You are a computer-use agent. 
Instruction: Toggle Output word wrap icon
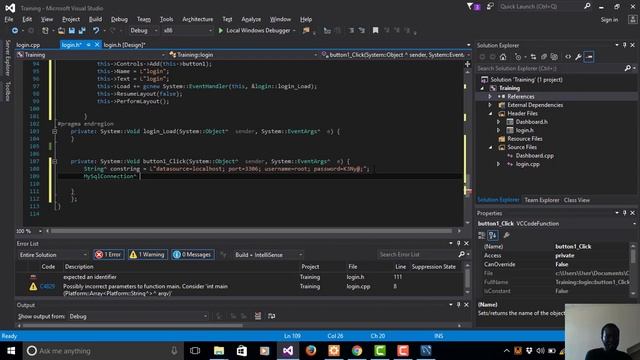(x=271, y=316)
